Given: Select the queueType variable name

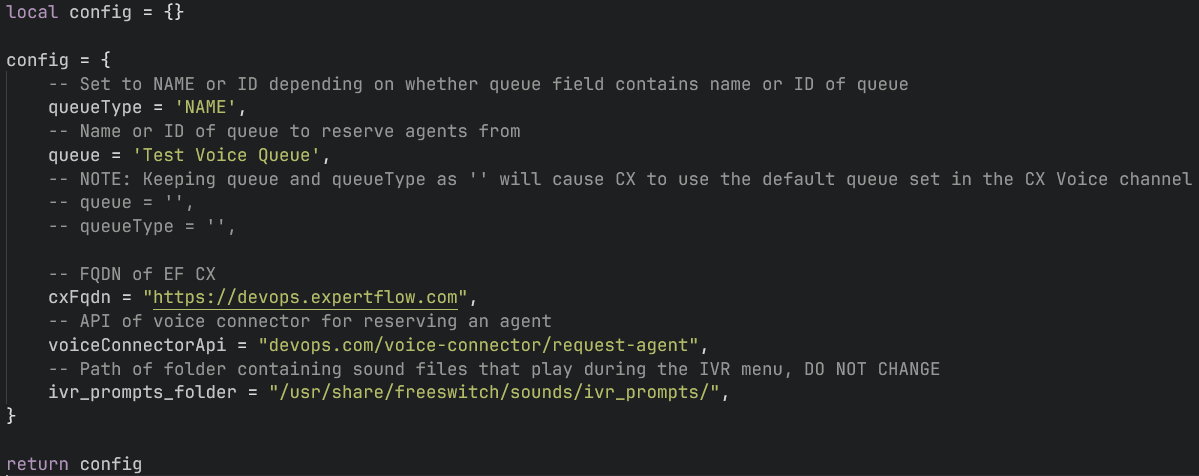Looking at the screenshot, I should pyautogui.click(x=95, y=108).
